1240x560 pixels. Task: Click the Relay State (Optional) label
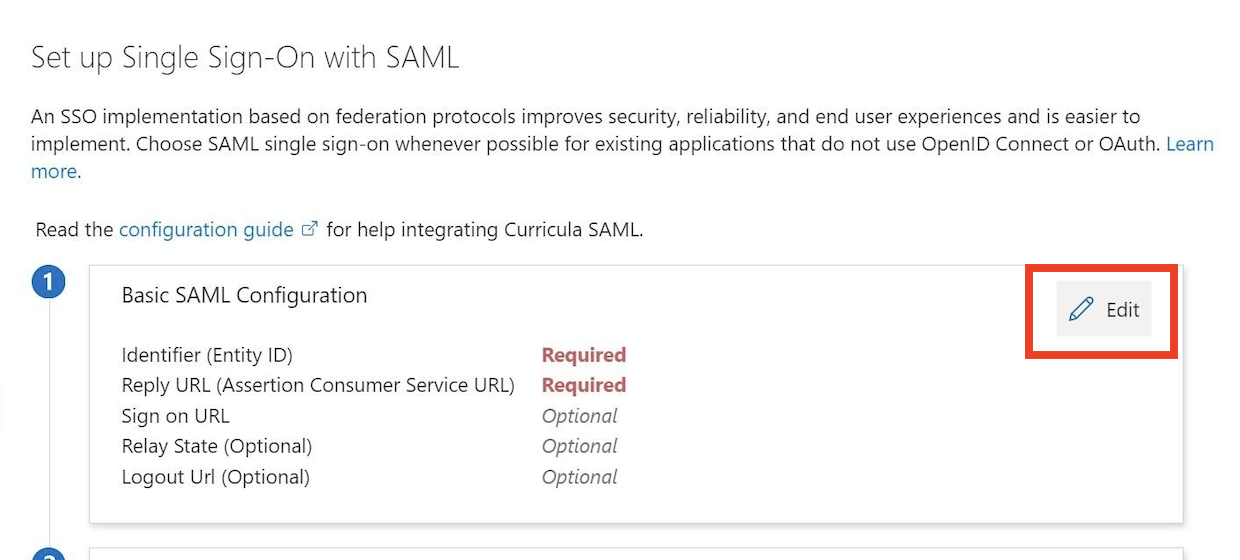pyautogui.click(x=217, y=446)
